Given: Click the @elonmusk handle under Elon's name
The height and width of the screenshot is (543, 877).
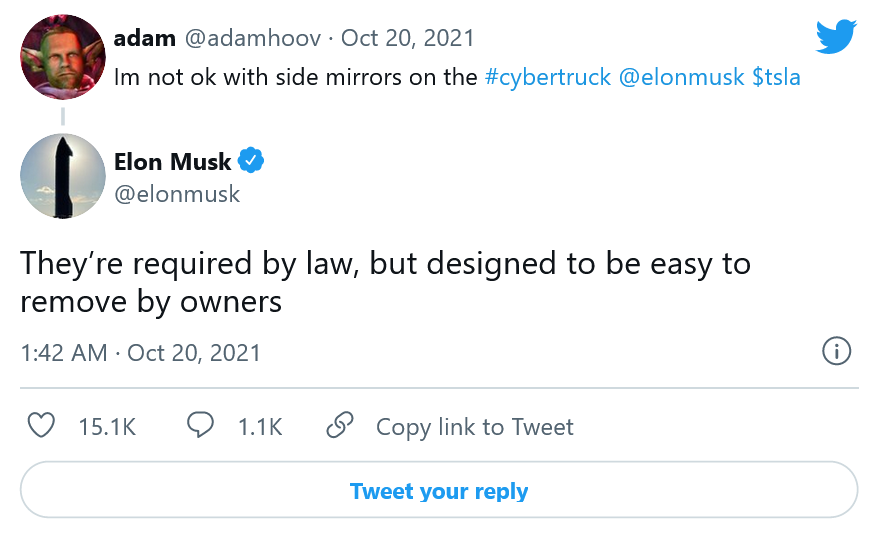Looking at the screenshot, I should point(177,193).
